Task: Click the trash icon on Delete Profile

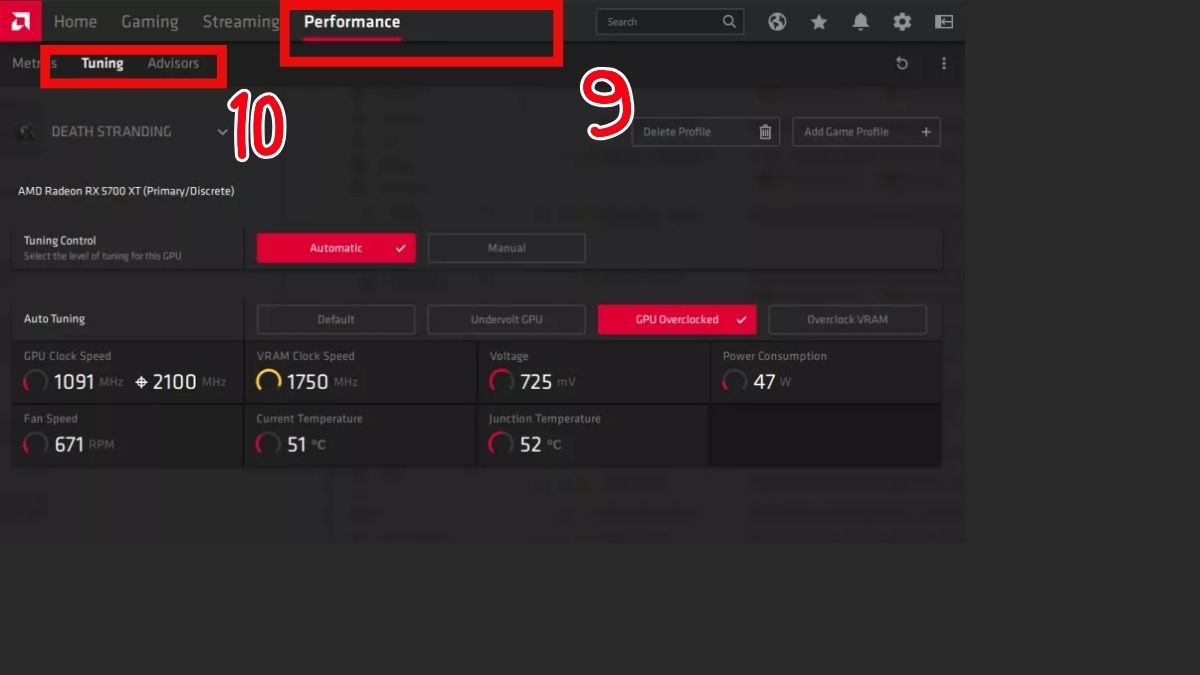Action: point(765,131)
